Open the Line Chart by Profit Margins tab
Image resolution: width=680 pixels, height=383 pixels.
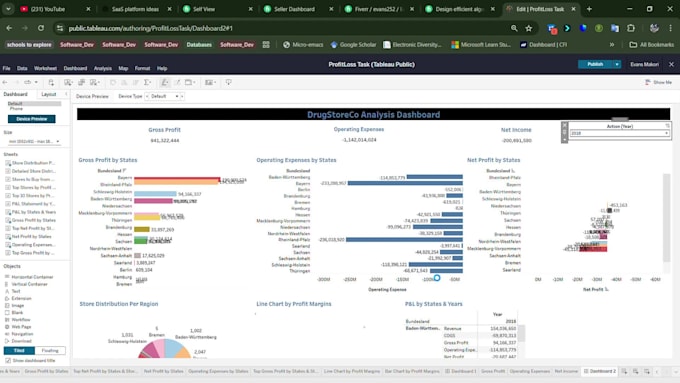click(x=352, y=371)
